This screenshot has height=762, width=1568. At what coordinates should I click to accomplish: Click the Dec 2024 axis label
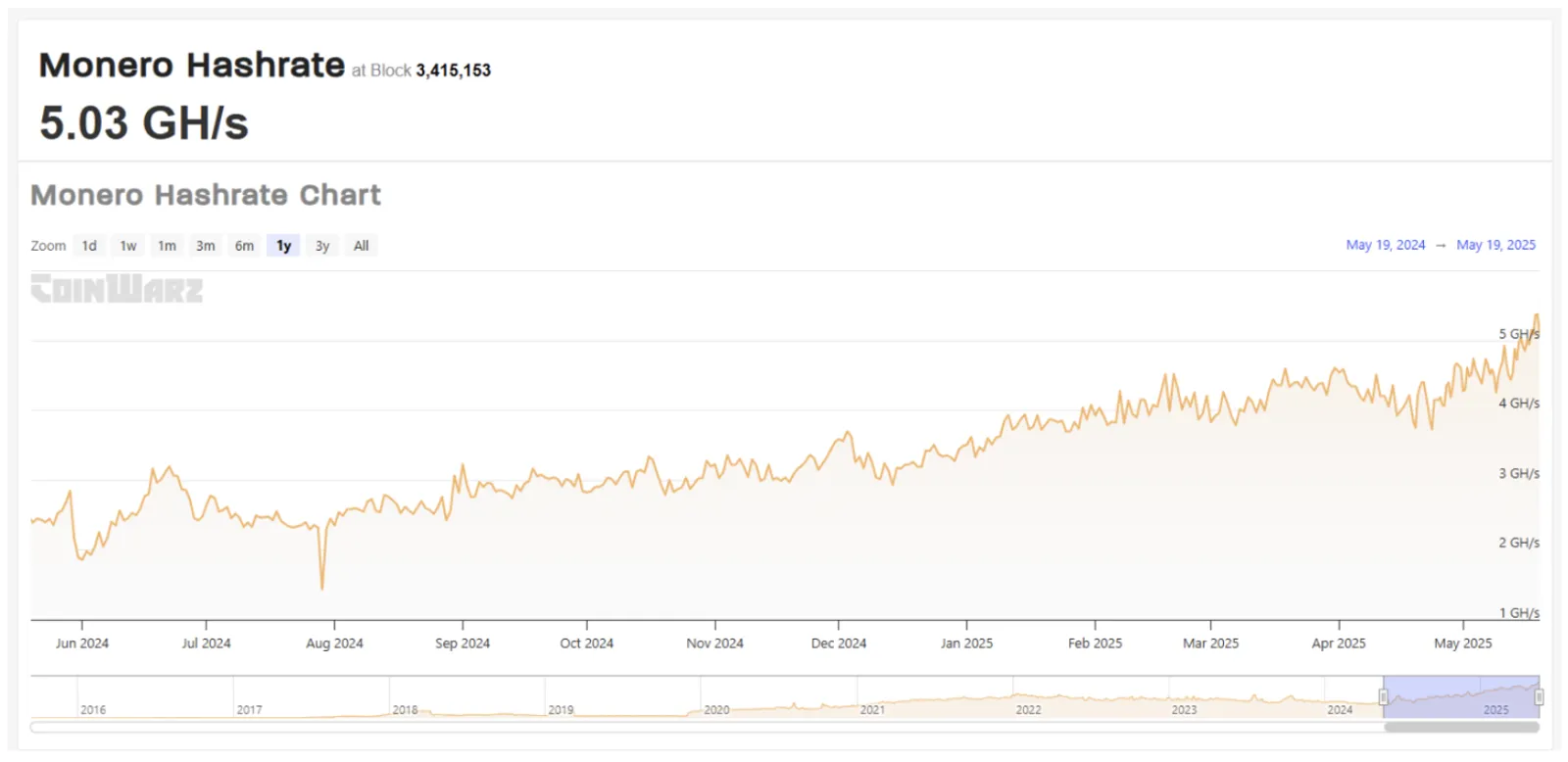[839, 643]
